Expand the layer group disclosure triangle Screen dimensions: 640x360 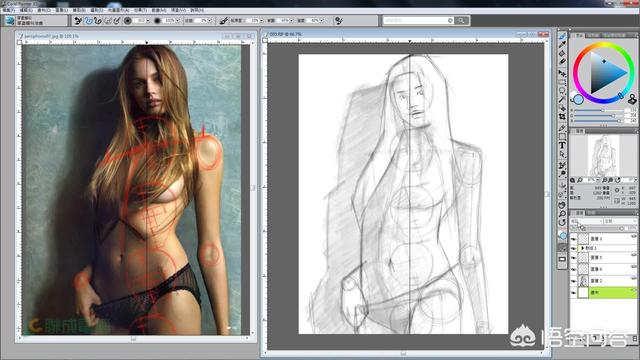point(582,248)
